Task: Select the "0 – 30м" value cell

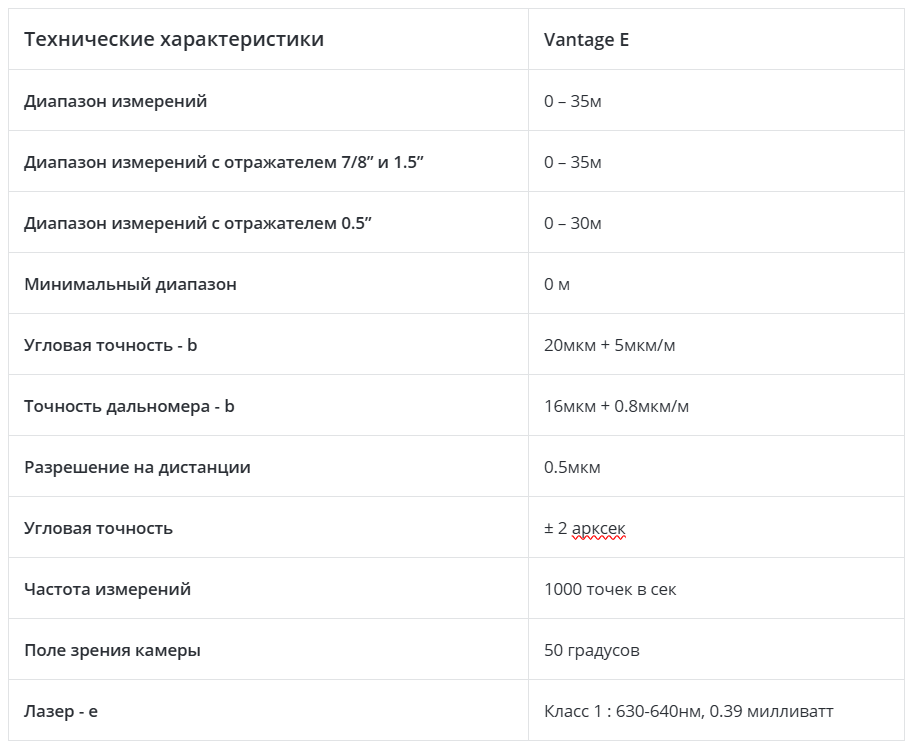Action: (x=573, y=223)
